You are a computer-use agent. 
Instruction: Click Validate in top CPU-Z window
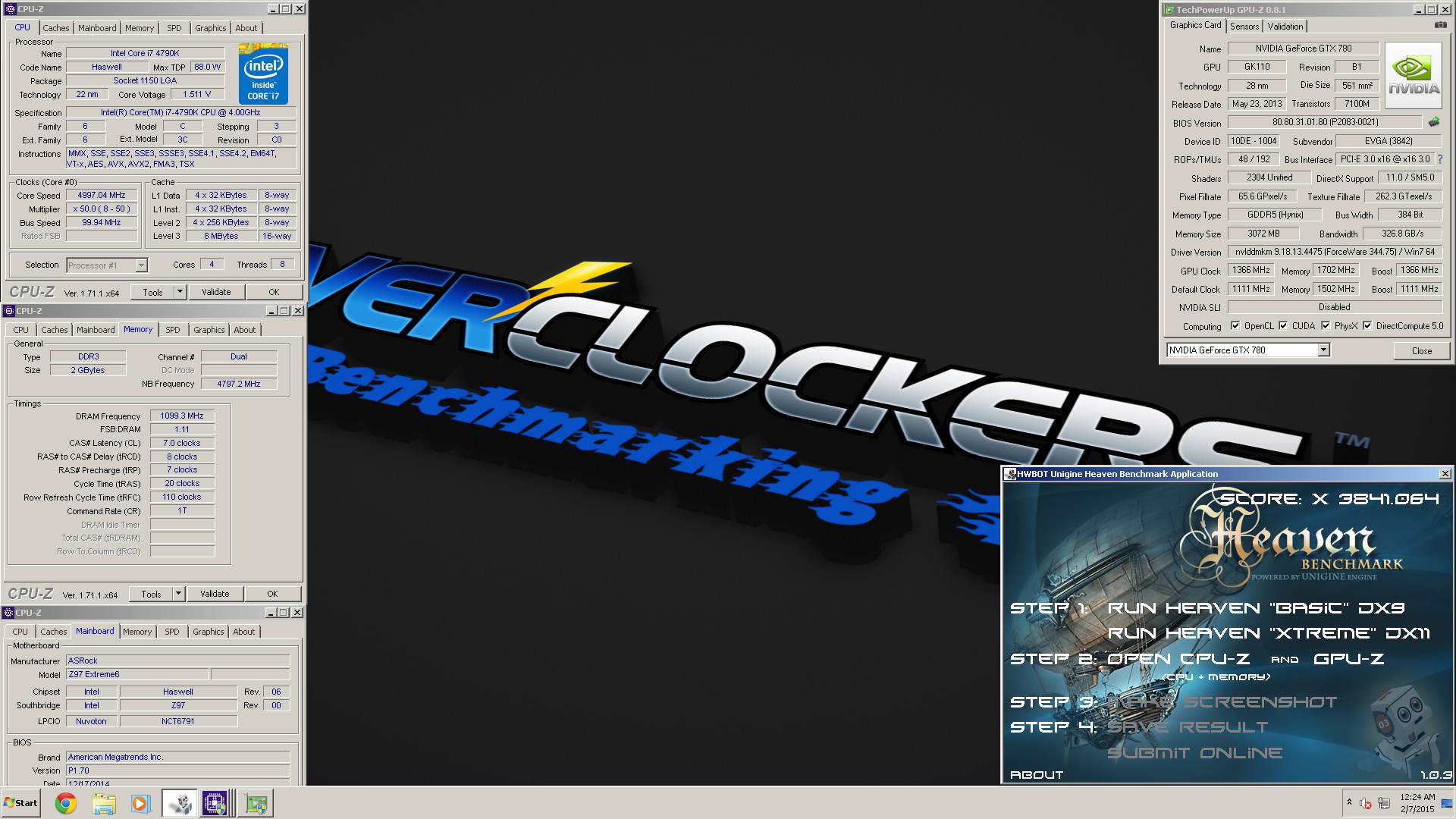pos(216,292)
